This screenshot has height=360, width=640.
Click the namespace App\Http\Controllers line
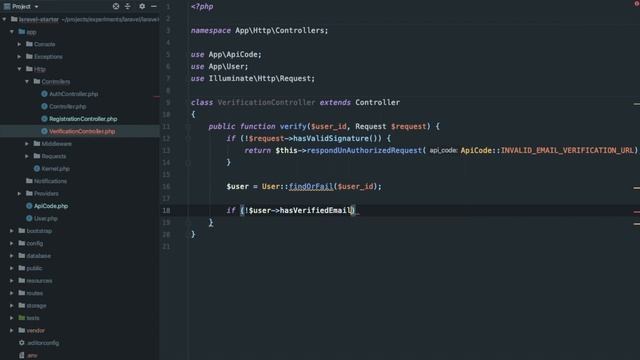pos(259,31)
